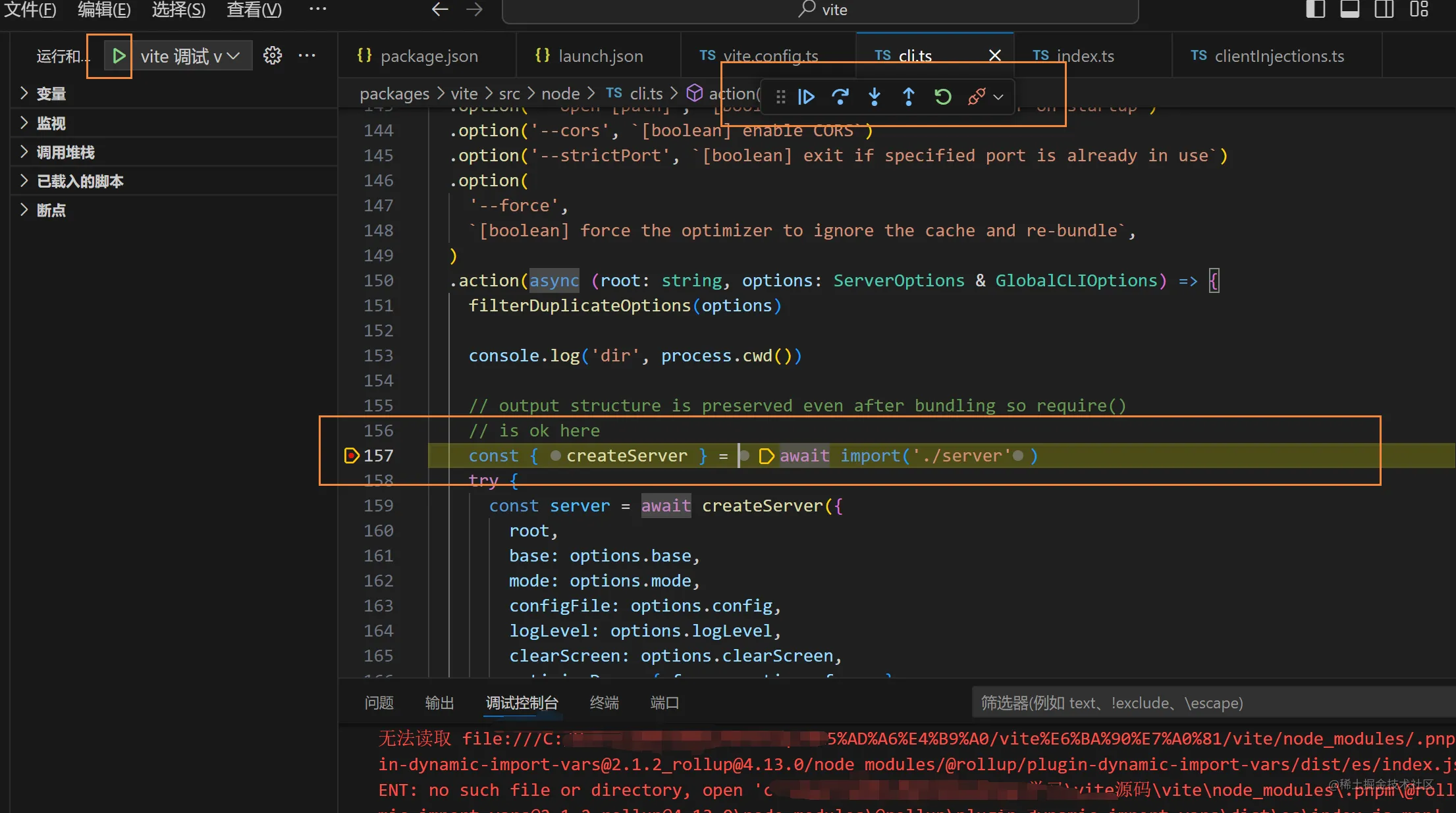This screenshot has height=813, width=1456.
Task: Click 'configFile: options.config' on line 163
Action: (x=640, y=606)
